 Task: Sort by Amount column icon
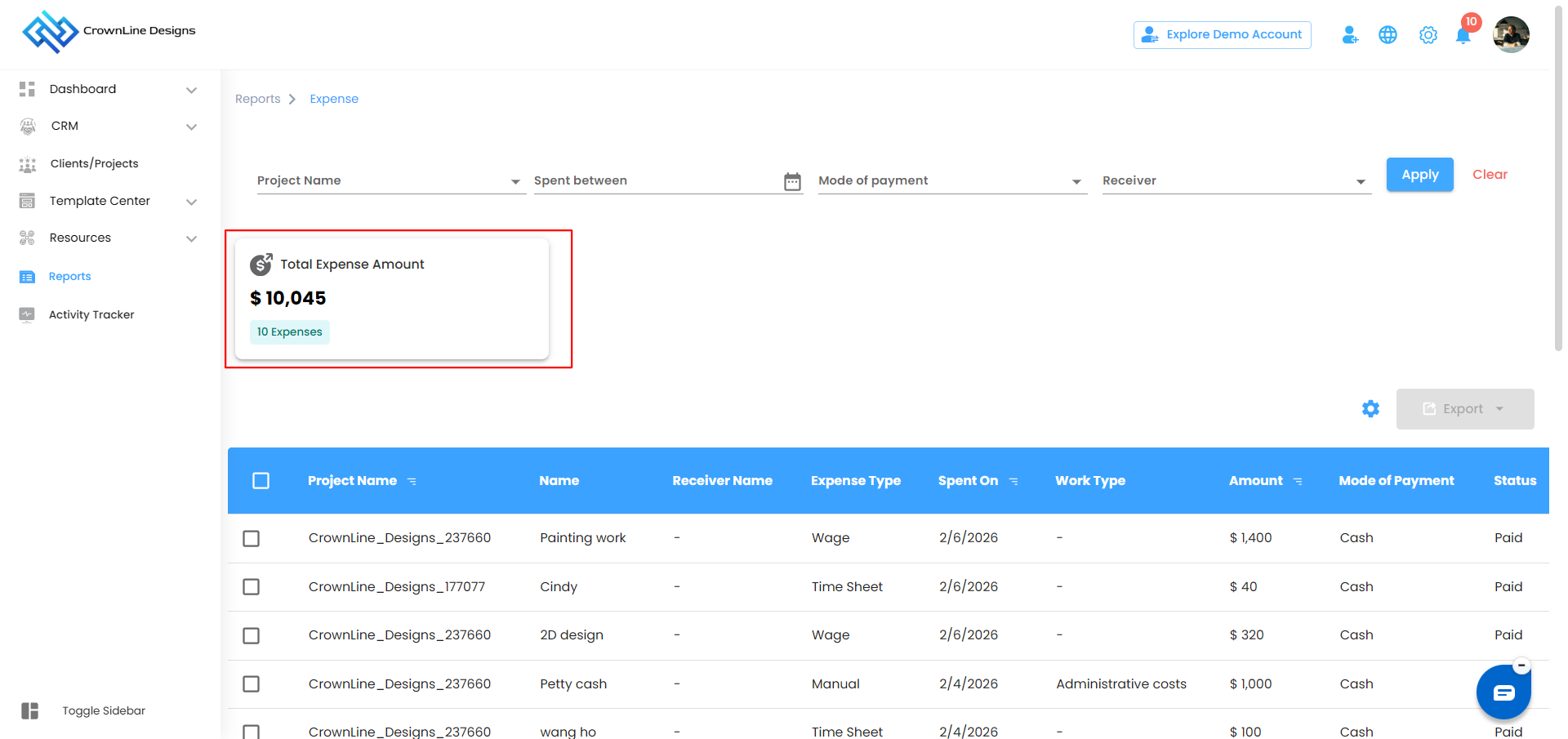1298,482
